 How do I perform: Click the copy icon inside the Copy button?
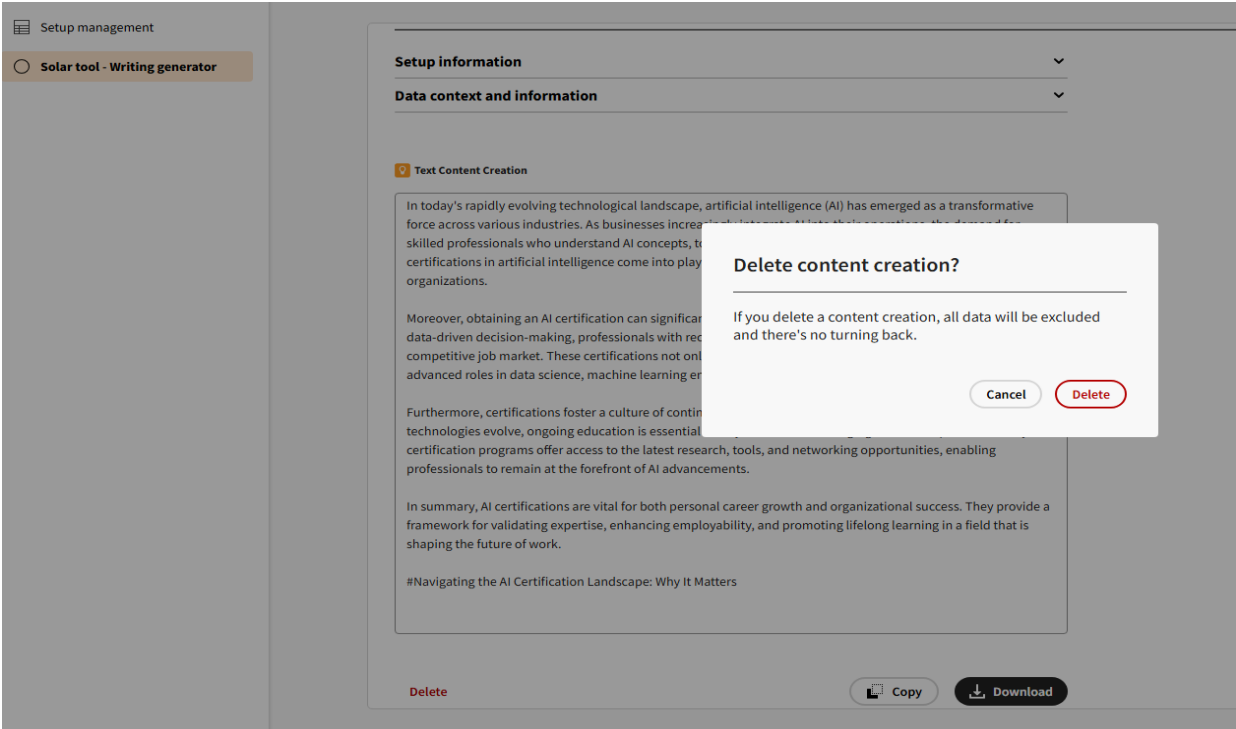coord(873,691)
